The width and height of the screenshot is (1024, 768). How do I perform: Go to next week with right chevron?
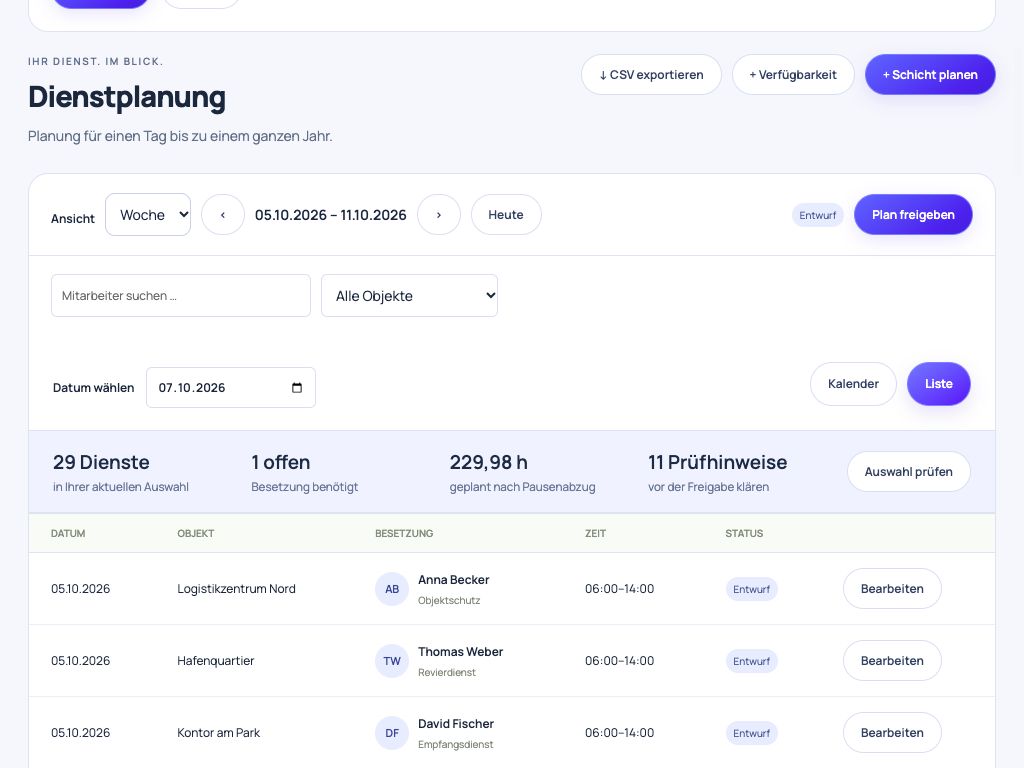coord(439,215)
